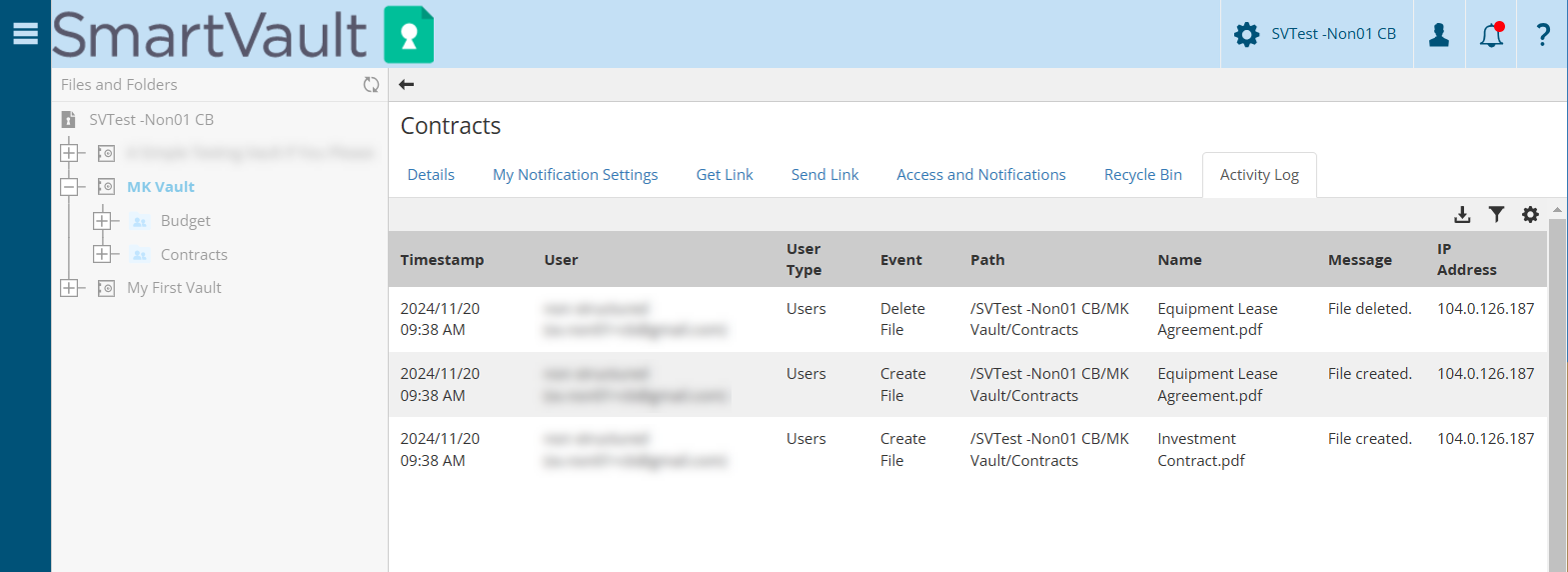The image size is (1568, 572).
Task: Select the Activity Log tab
Action: 1259,175
